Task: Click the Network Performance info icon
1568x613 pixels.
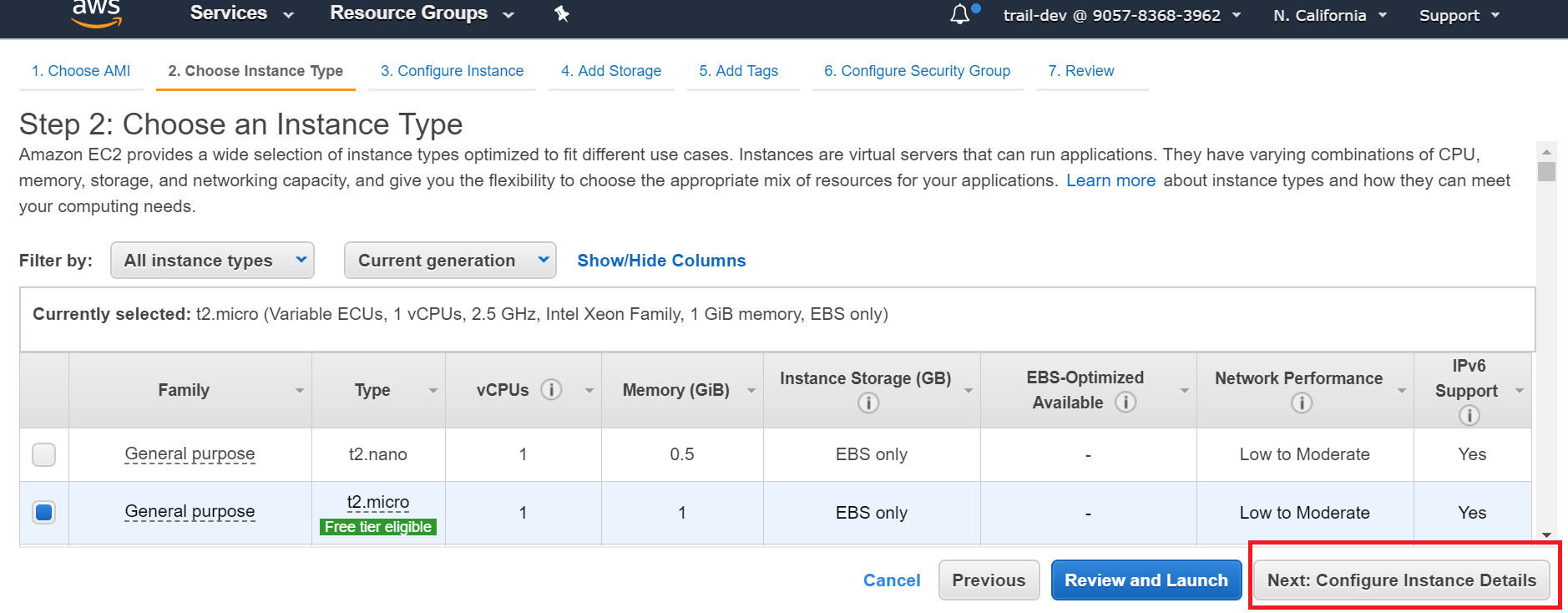Action: pyautogui.click(x=1301, y=403)
